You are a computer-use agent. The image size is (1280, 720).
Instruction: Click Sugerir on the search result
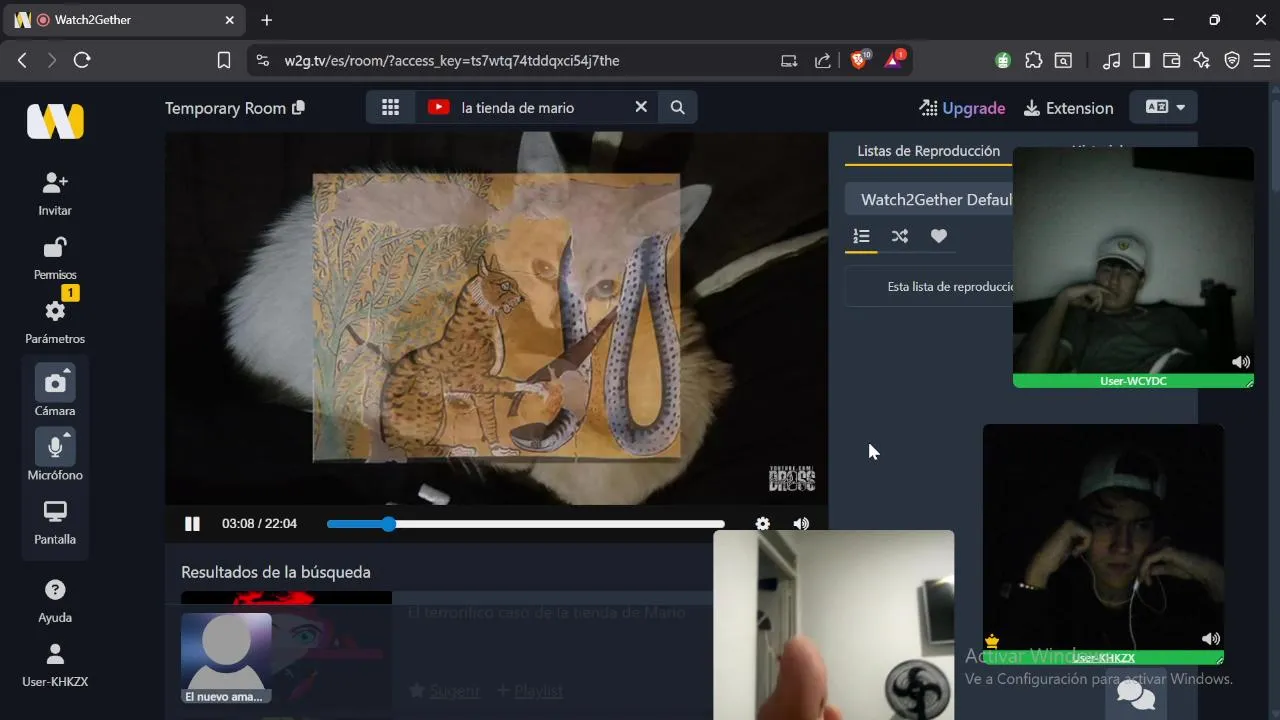[x=444, y=691]
